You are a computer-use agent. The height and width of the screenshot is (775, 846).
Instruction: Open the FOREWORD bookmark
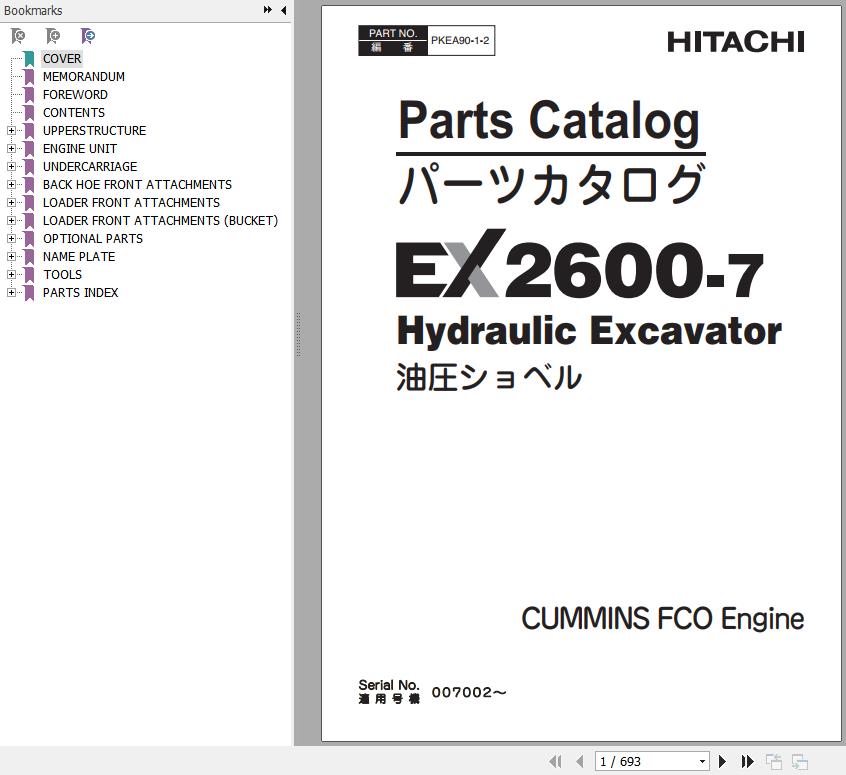pos(75,94)
